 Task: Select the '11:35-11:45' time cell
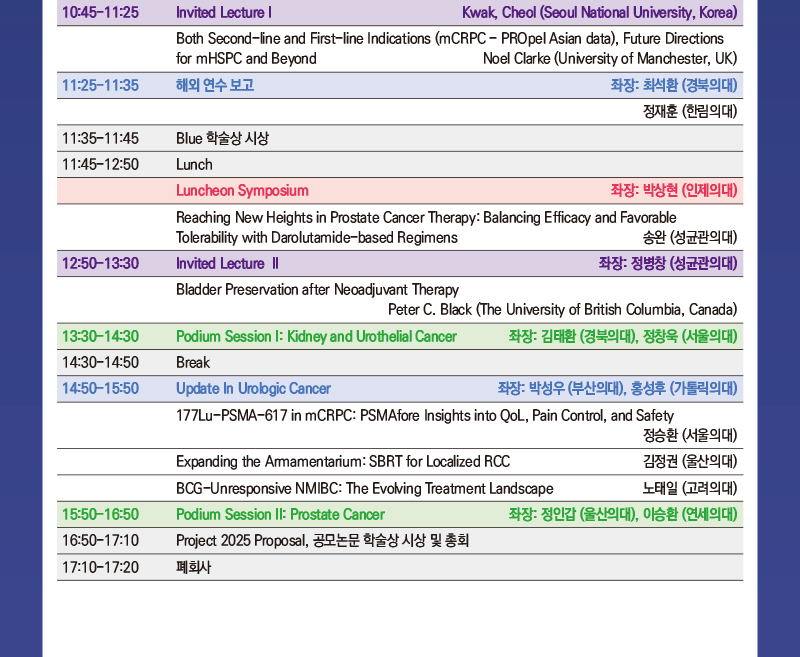100,138
